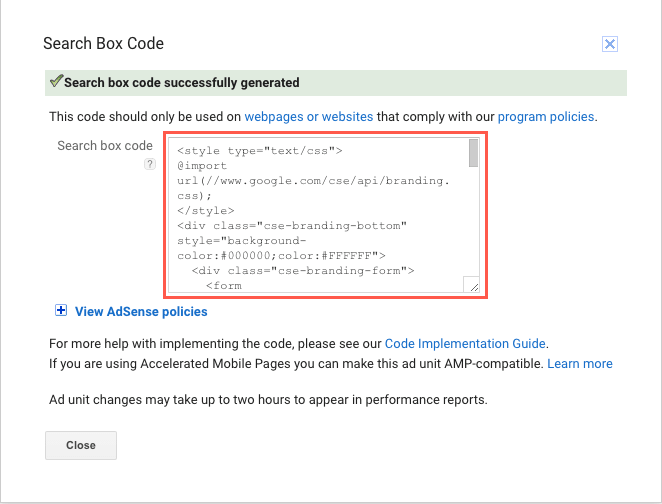
Task: Click the closing </style> tag line
Action: [205, 211]
